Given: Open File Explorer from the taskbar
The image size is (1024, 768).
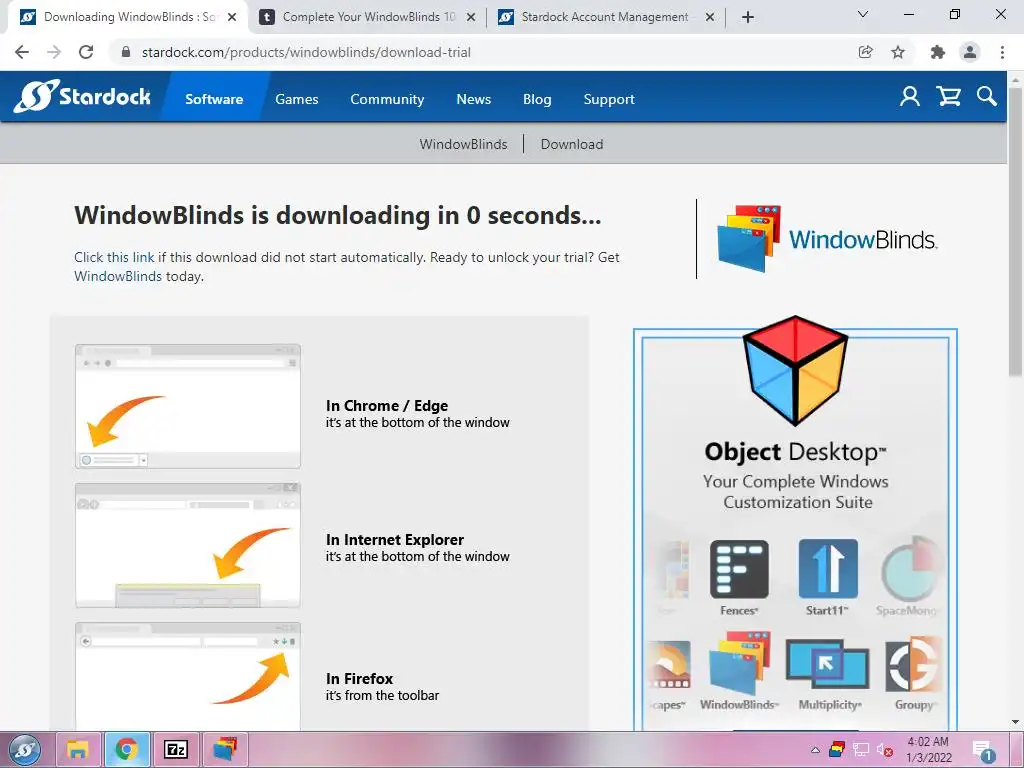Looking at the screenshot, I should pos(77,749).
